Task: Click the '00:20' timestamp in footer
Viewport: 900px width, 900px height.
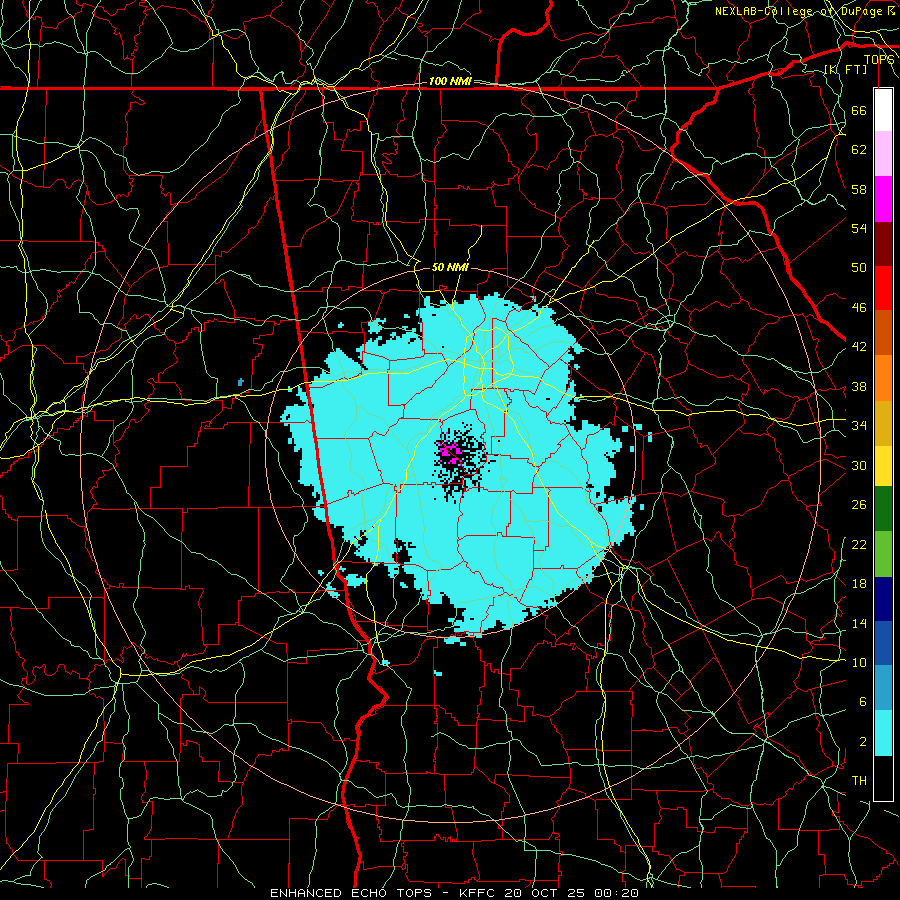Action: (x=615, y=893)
